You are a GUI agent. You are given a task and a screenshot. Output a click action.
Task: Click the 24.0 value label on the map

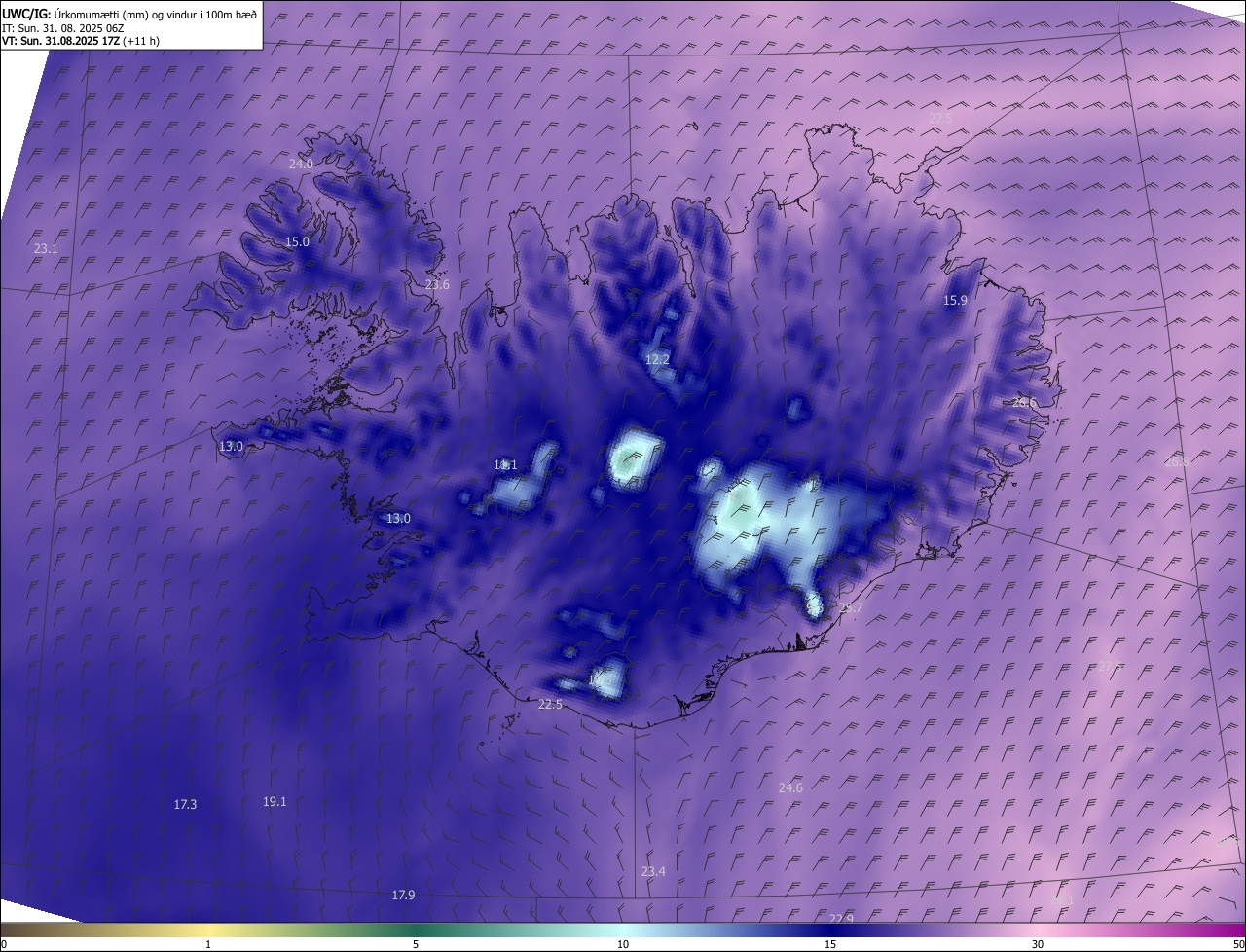(x=301, y=165)
